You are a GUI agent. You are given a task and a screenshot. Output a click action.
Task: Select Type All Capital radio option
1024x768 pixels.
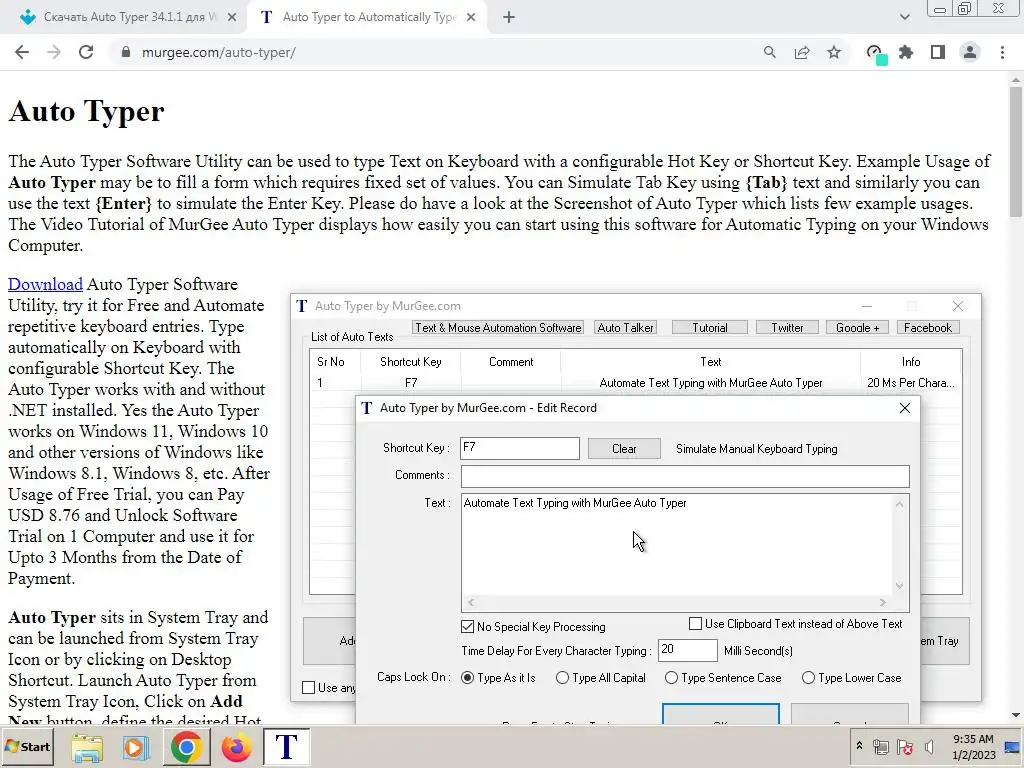(562, 678)
